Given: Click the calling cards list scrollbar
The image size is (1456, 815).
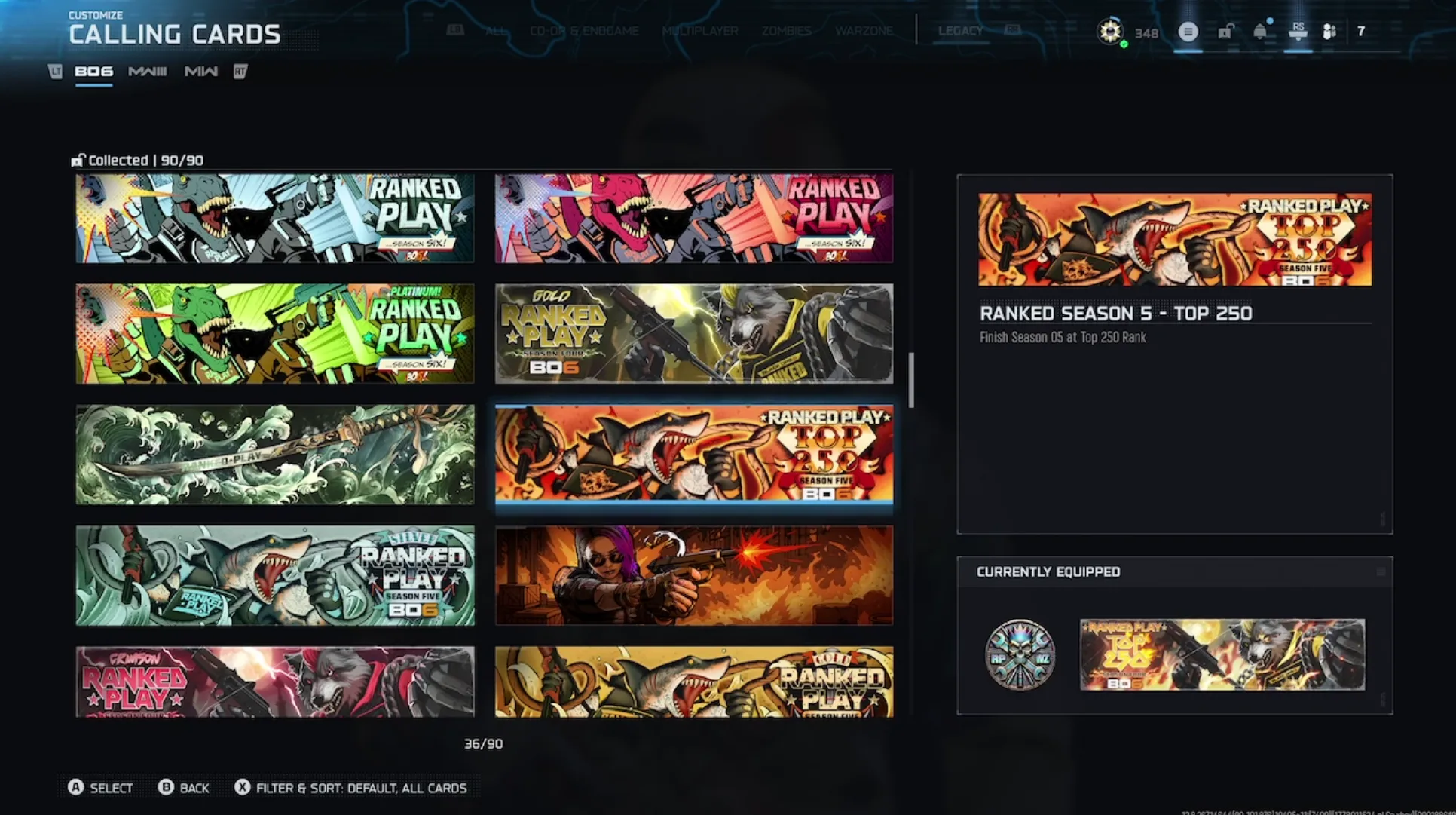Looking at the screenshot, I should pos(911,380).
